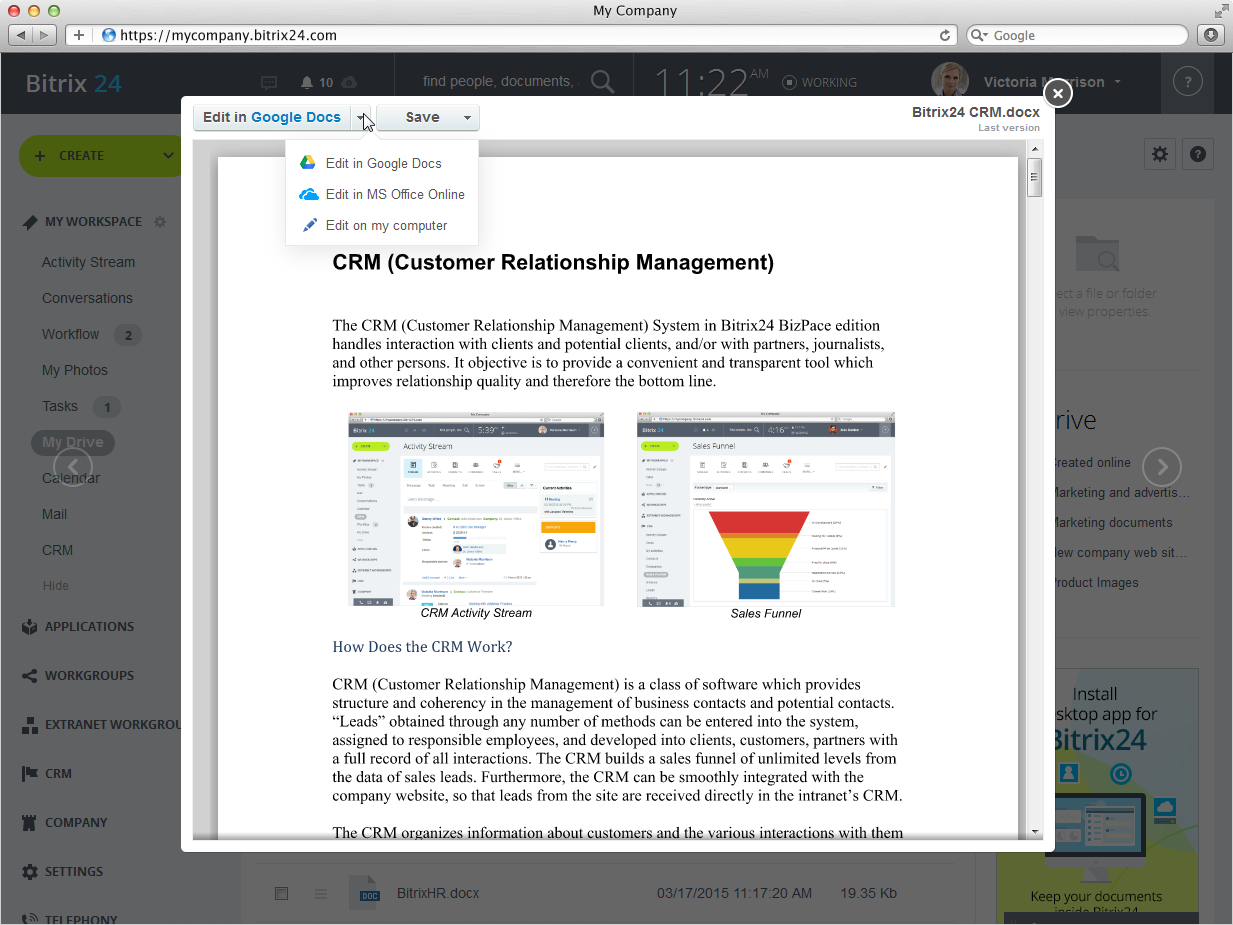1233x925 pixels.
Task: Open the Edit in Google Docs dropdown arrow
Action: pos(360,118)
